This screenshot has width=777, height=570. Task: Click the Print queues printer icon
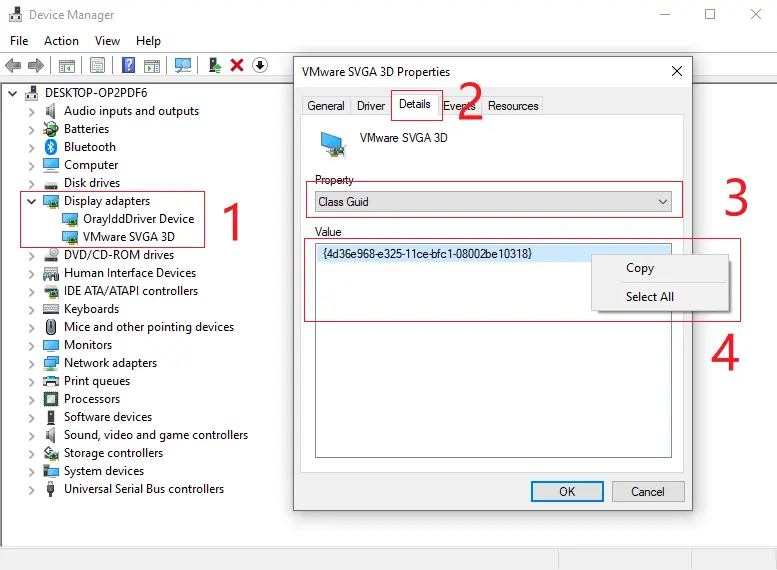pyautogui.click(x=51, y=381)
